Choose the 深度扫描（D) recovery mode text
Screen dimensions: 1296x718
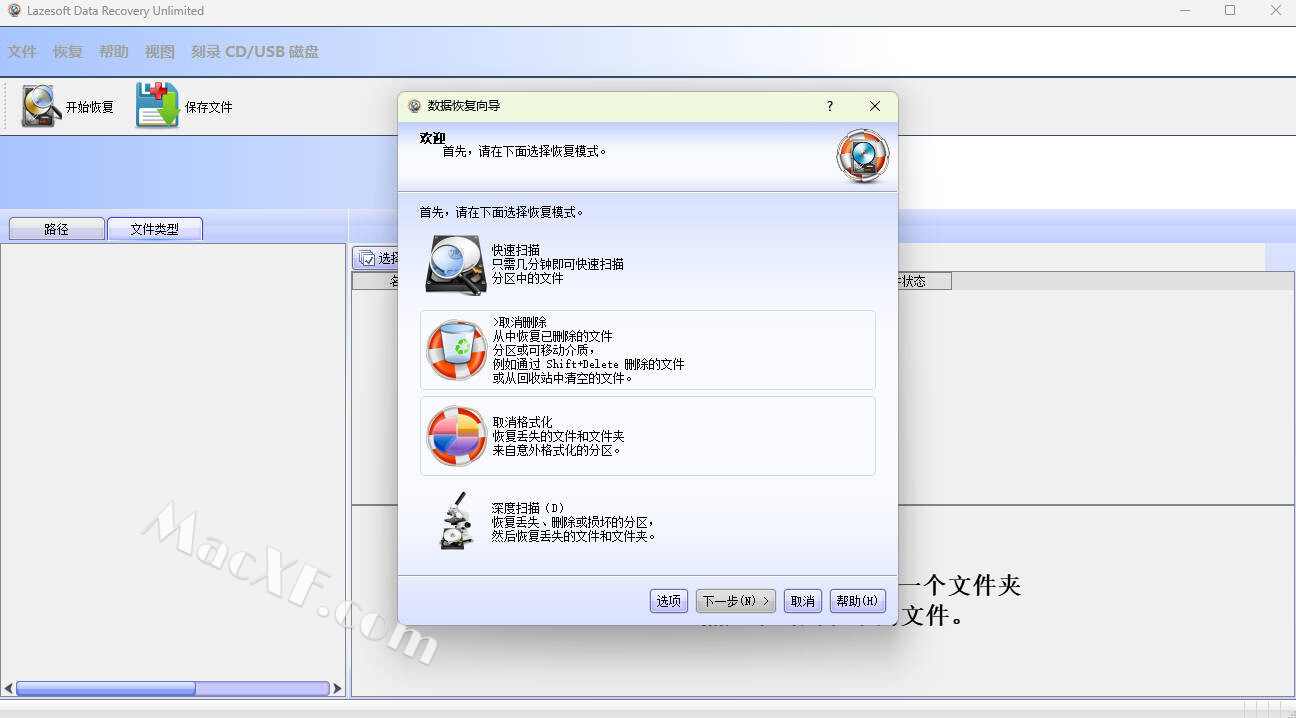click(575, 522)
